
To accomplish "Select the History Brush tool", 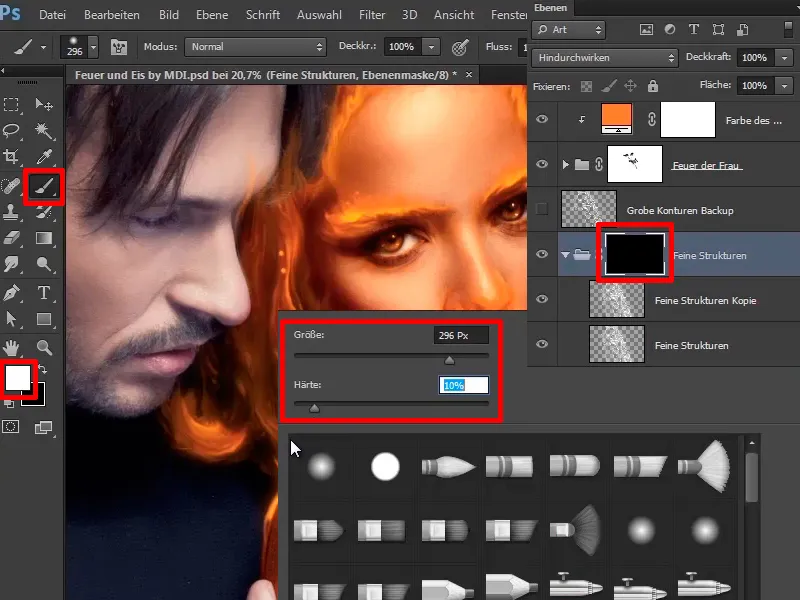I will tap(44, 212).
